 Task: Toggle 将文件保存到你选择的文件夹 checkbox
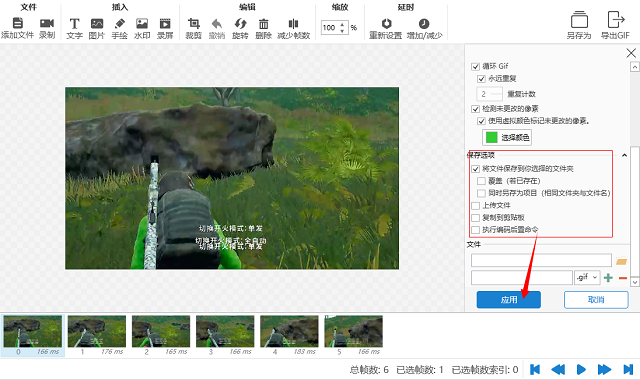coord(475,169)
